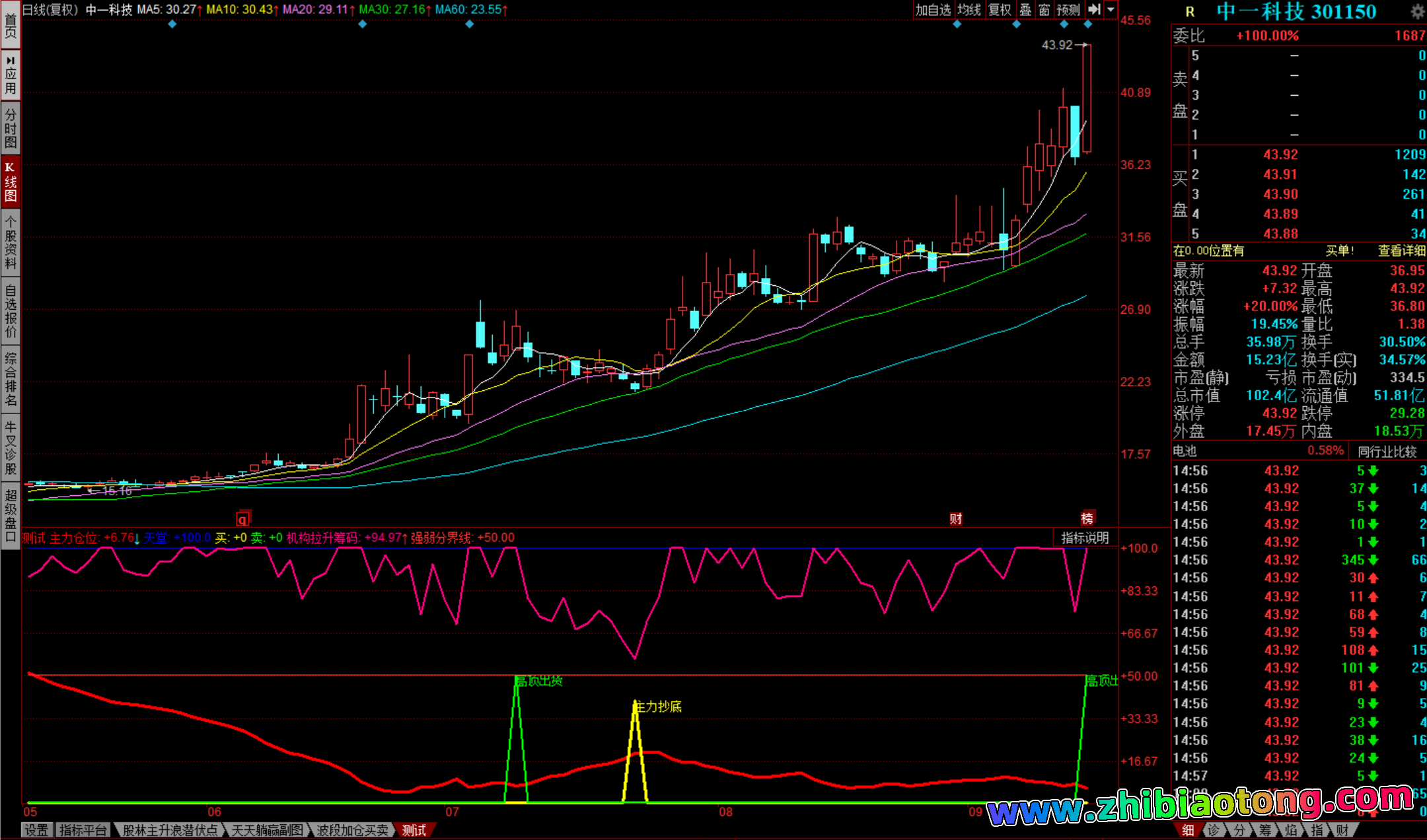1427x840 pixels.
Task: Click 查看详细 link in order panel
Action: click(x=1401, y=251)
